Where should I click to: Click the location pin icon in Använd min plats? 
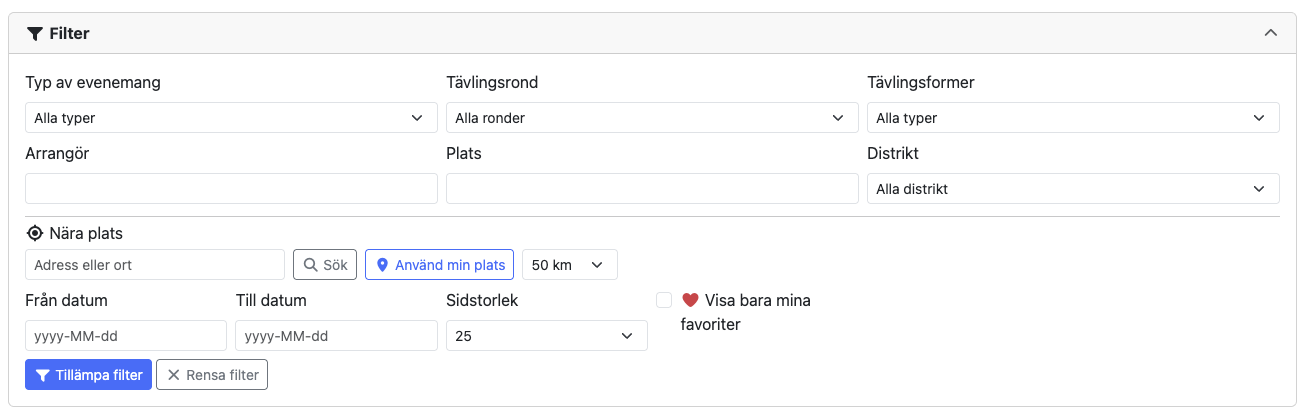(x=382, y=265)
